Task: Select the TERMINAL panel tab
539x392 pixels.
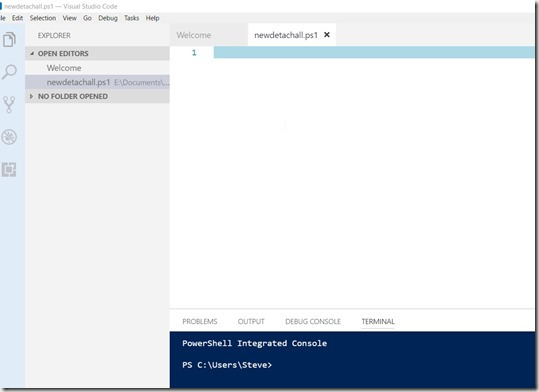Action: click(x=378, y=322)
